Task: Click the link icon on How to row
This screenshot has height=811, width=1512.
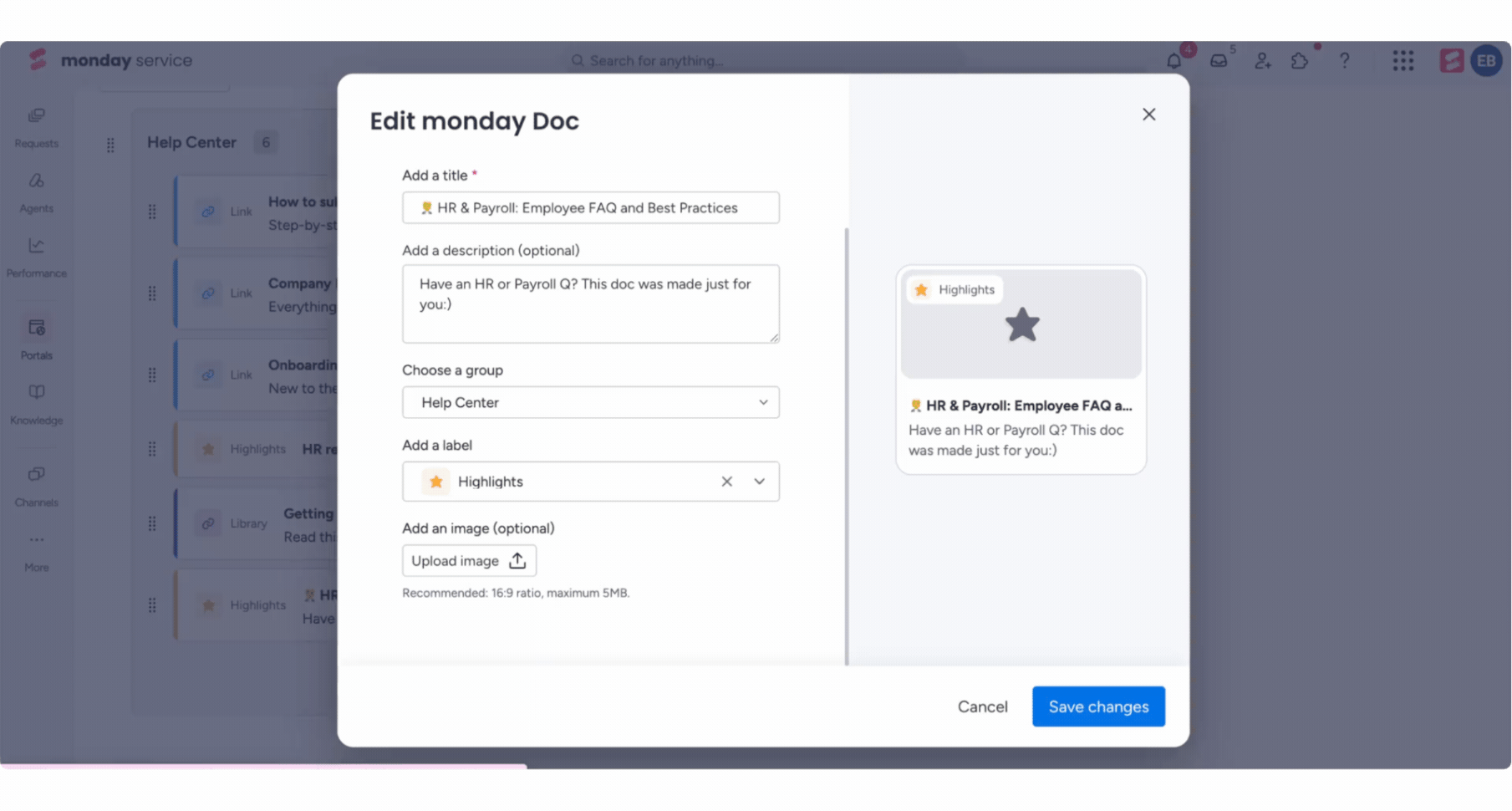Action: click(x=208, y=212)
